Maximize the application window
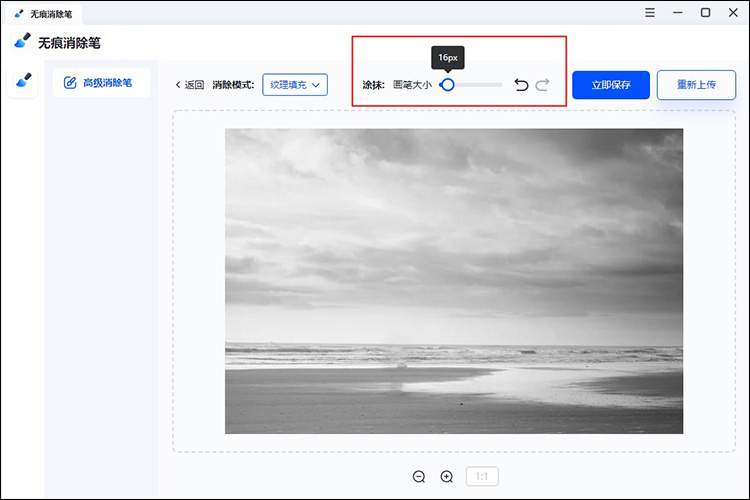This screenshot has height=500, width=750. point(705,12)
